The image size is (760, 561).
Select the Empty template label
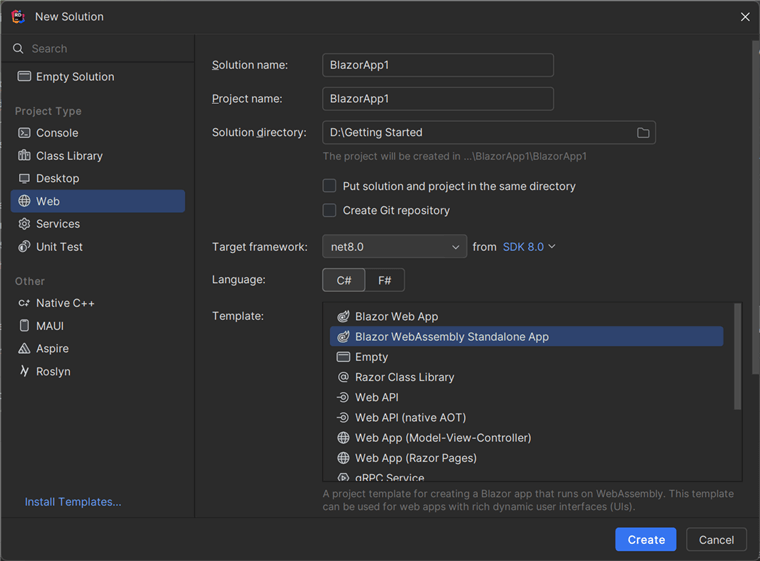371,357
